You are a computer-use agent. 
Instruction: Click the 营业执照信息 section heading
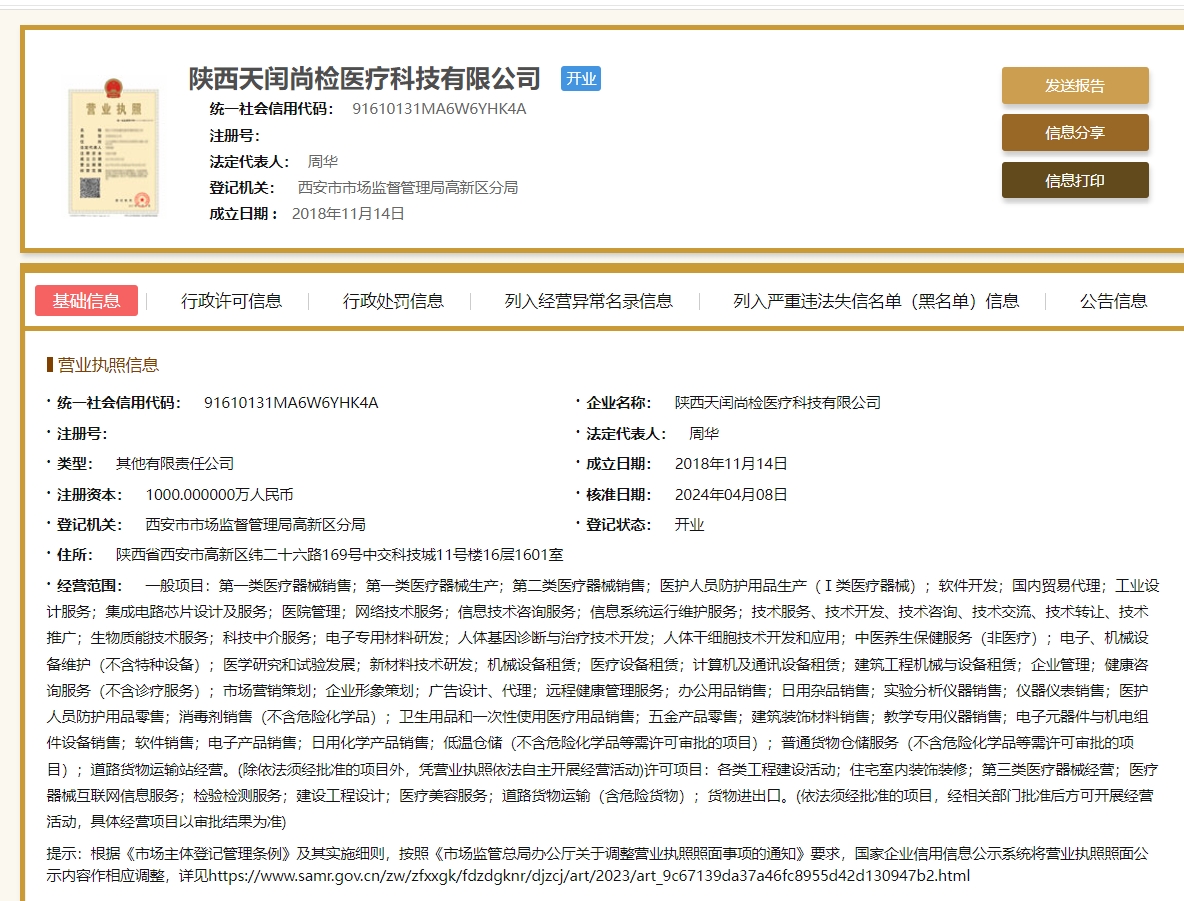[x=108, y=365]
